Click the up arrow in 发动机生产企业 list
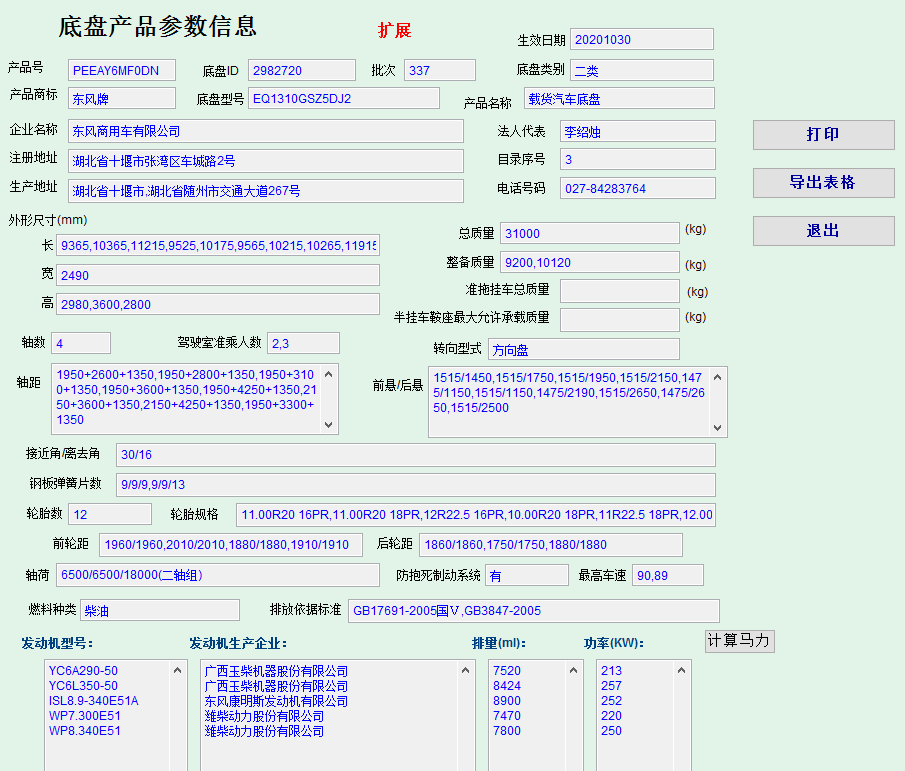Viewport: 905px width, 771px height. 465,670
